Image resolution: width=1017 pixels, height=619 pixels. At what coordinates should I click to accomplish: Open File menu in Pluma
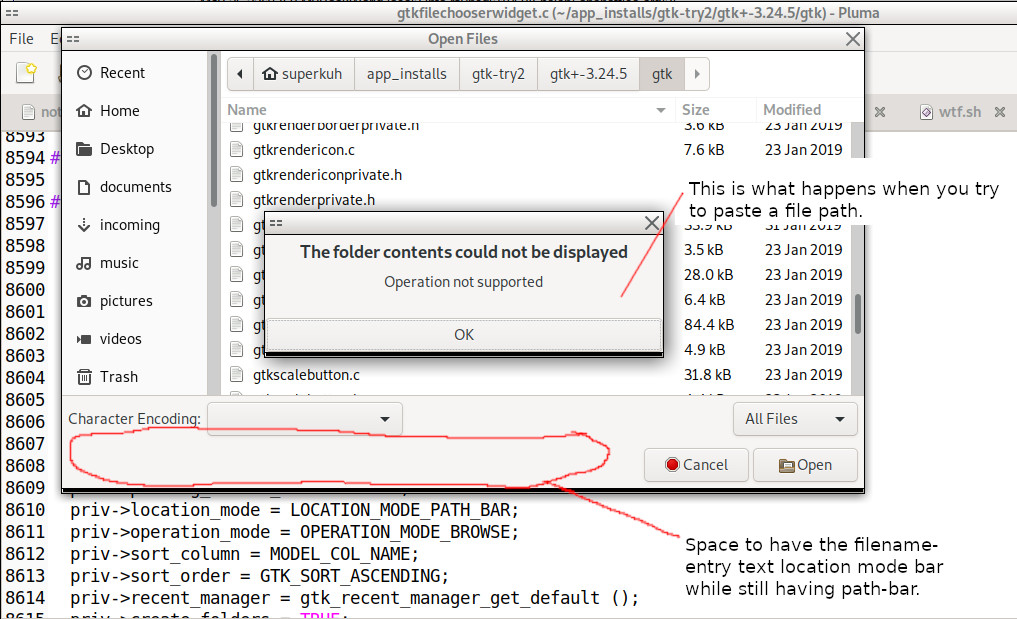coord(21,39)
